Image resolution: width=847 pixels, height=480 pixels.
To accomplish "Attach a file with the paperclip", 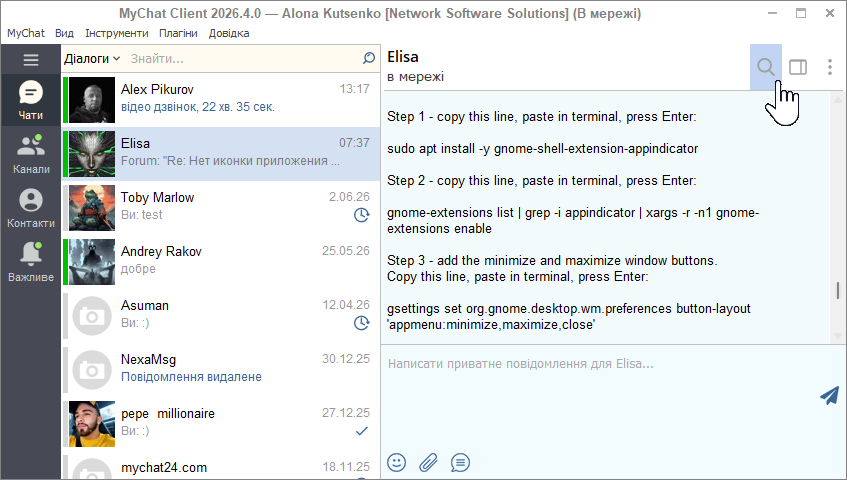I will (x=428, y=462).
